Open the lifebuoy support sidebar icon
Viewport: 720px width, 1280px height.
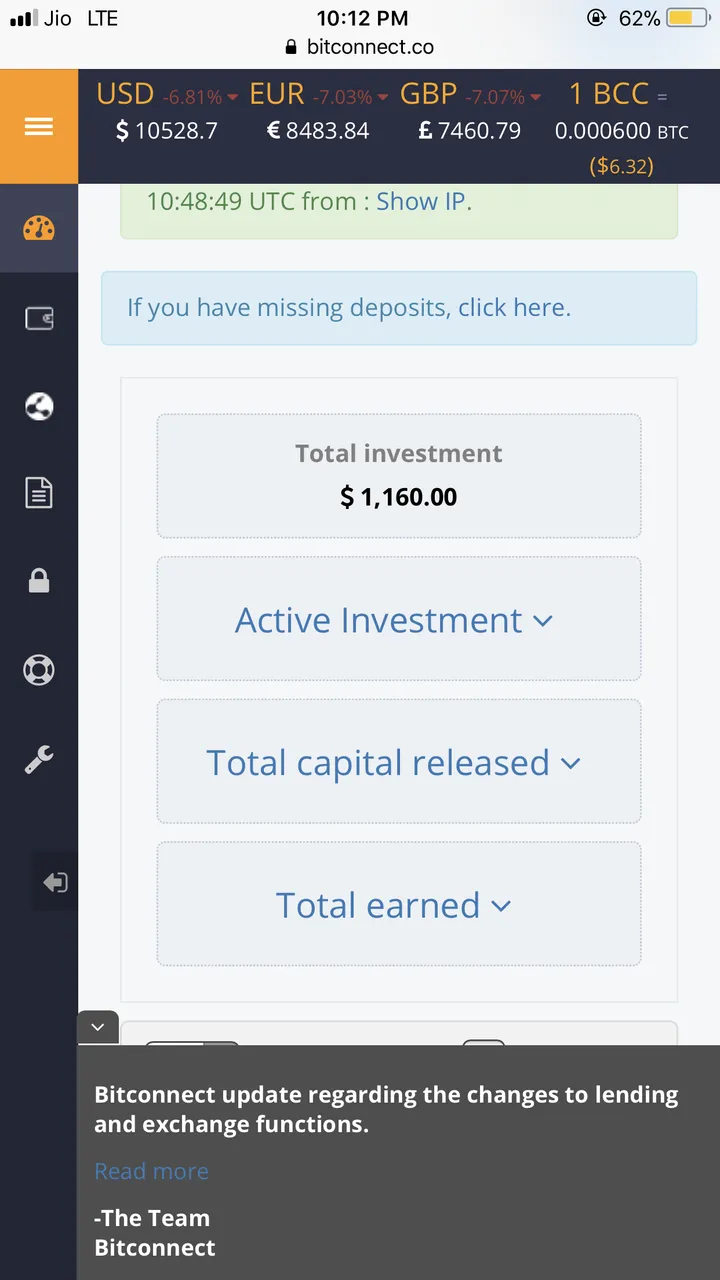tap(39, 669)
